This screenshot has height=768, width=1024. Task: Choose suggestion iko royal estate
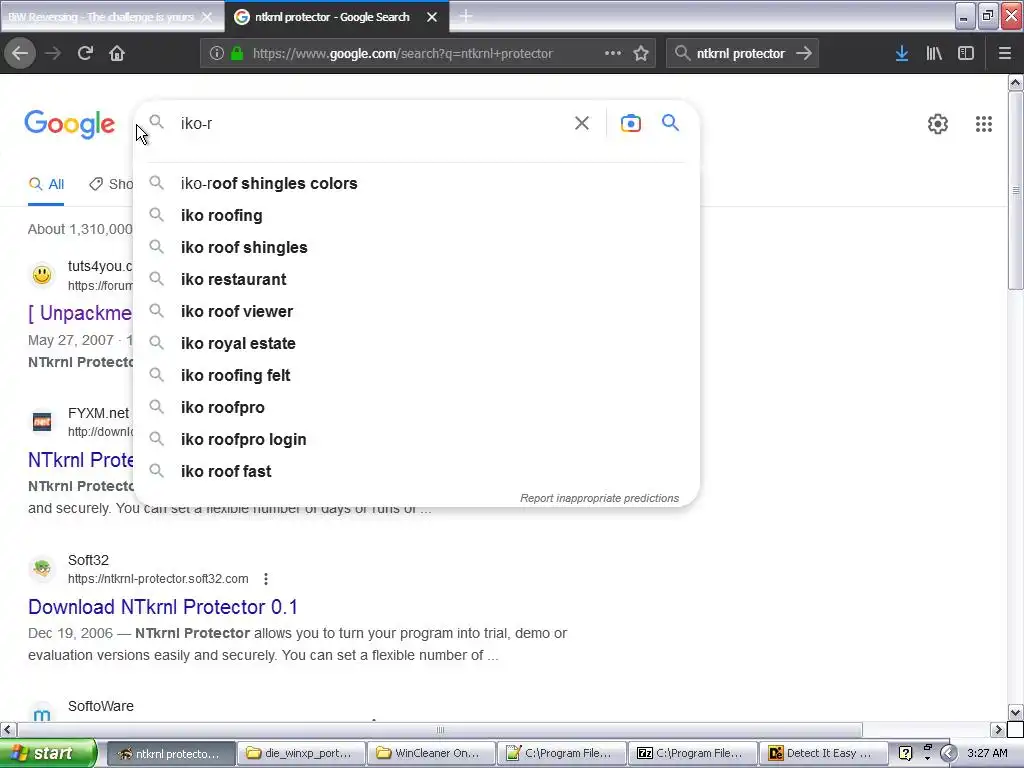tap(416, 344)
